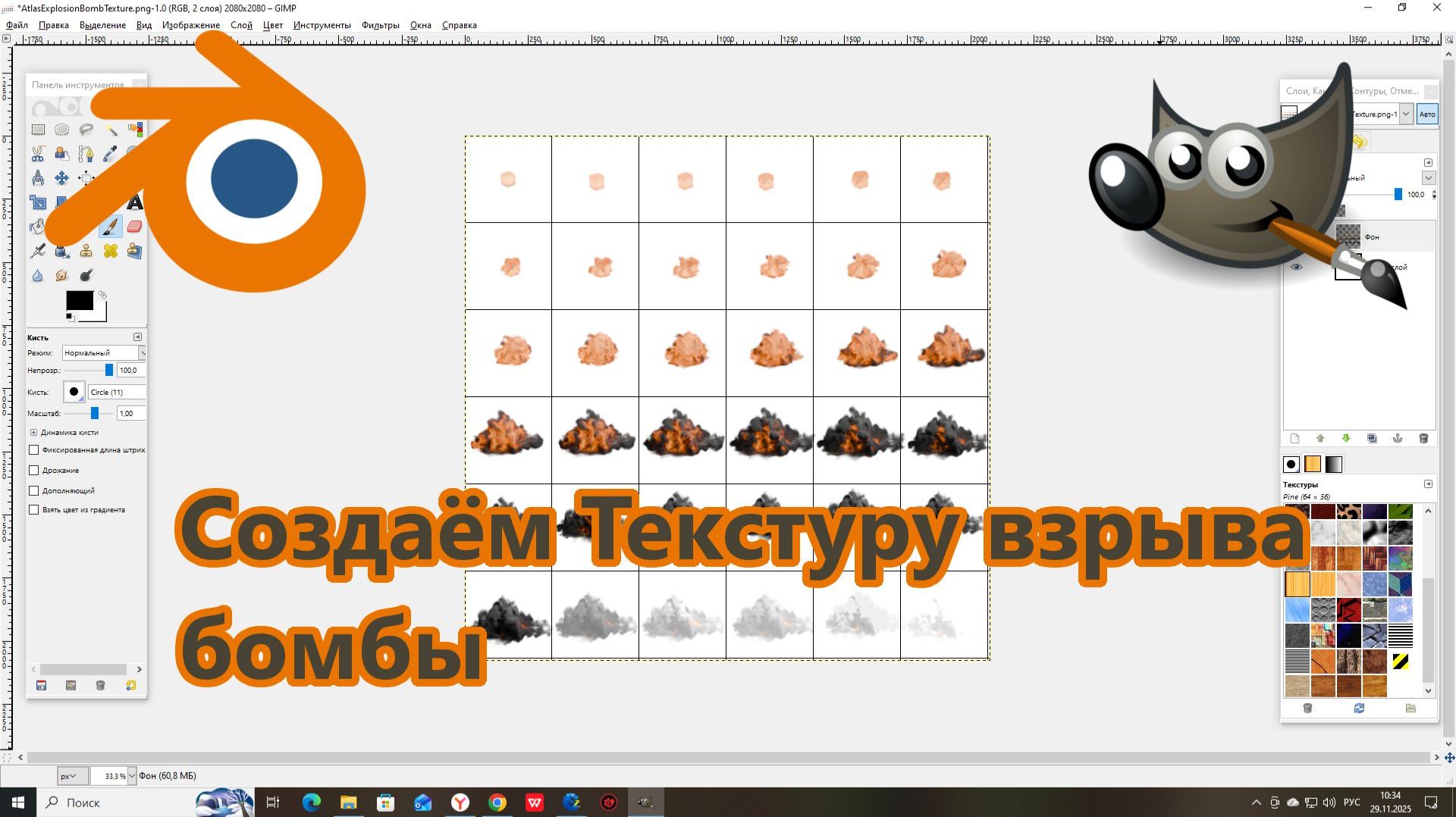The image size is (1456, 817).
Task: Select the Rectangle Select tool
Action: pos(38,130)
